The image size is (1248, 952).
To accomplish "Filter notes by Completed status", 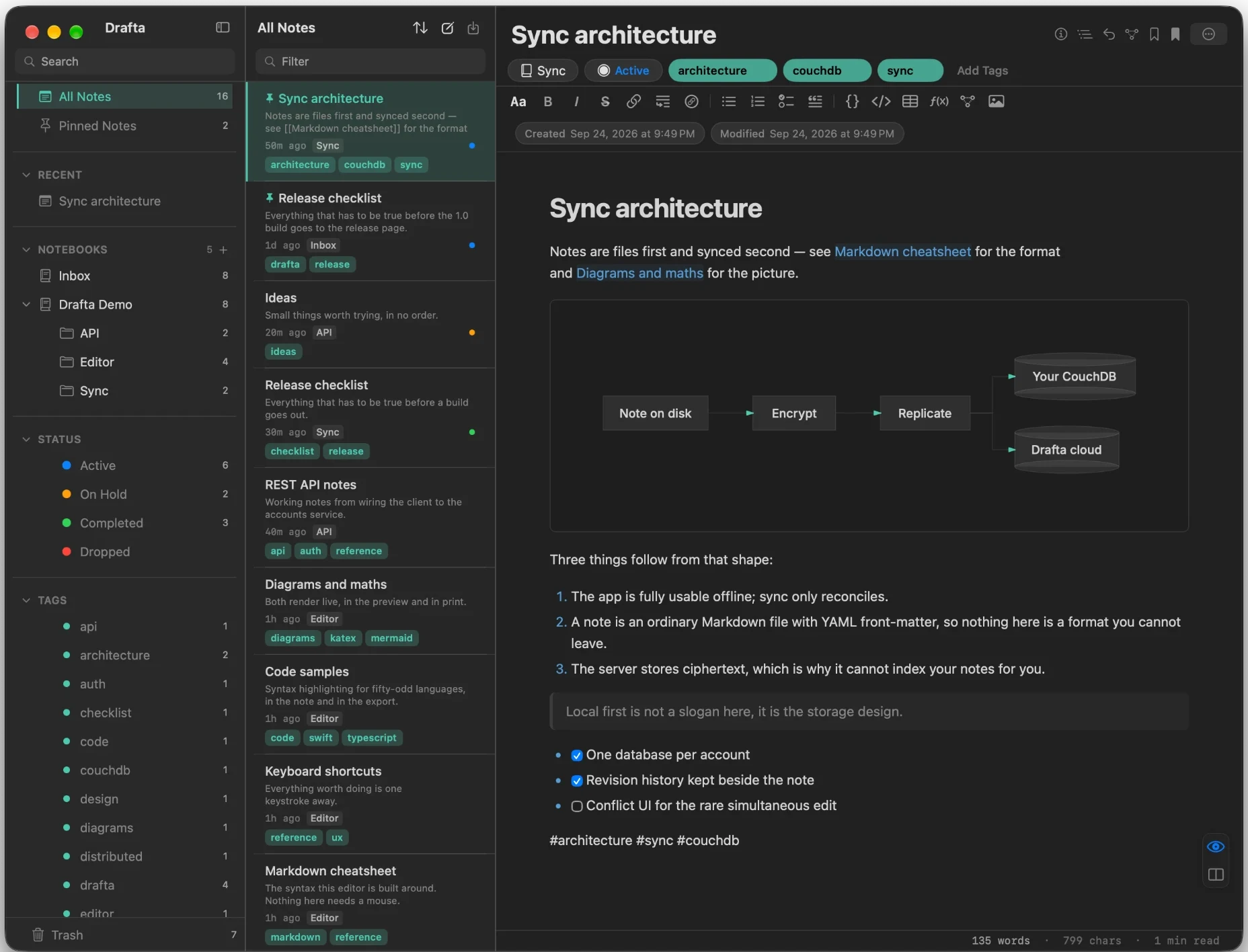I will pyautogui.click(x=125, y=523).
